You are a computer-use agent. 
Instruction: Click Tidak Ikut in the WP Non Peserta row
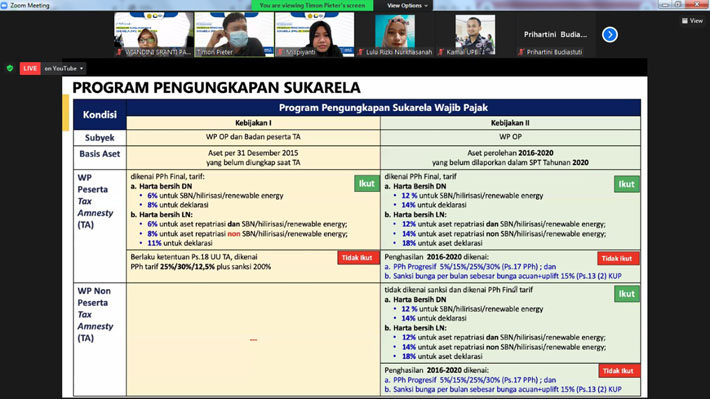pos(619,370)
